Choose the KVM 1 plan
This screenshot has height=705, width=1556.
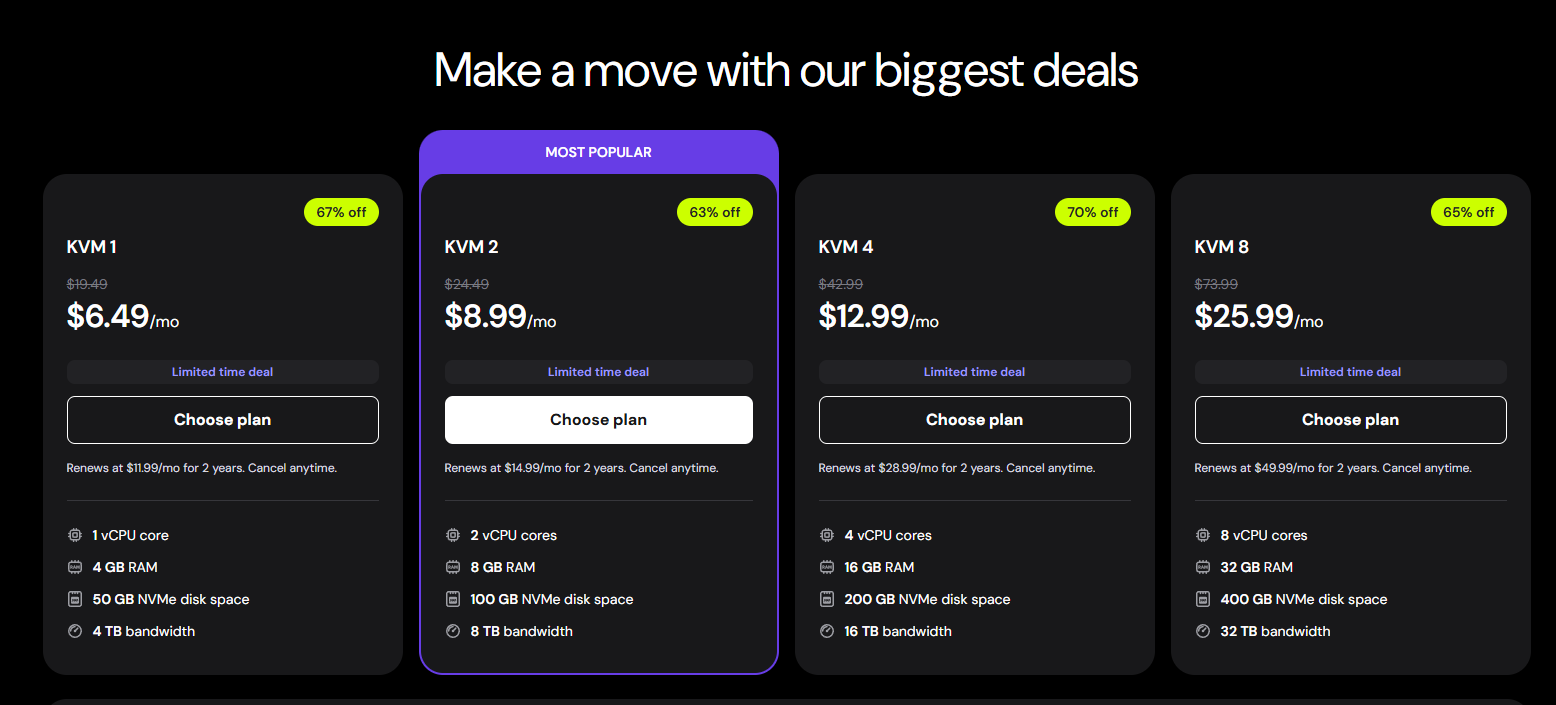pos(223,420)
